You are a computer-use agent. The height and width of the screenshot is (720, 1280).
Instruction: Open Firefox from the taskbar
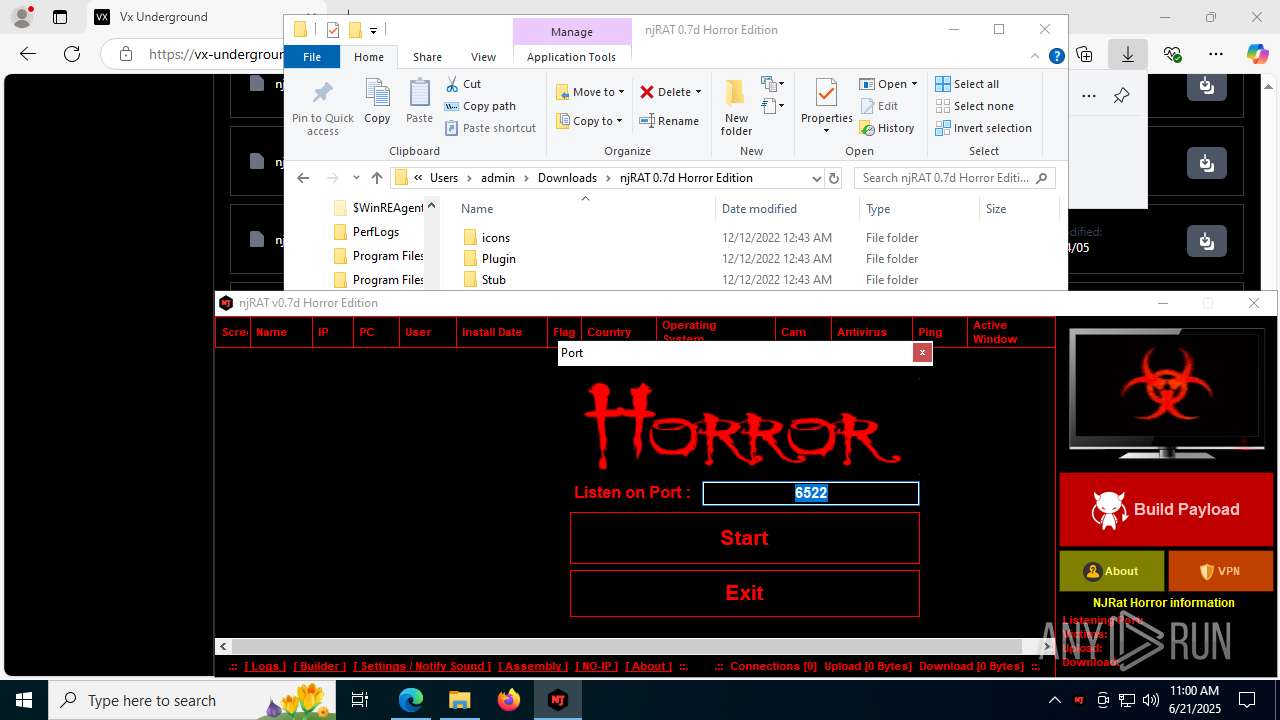(509, 700)
